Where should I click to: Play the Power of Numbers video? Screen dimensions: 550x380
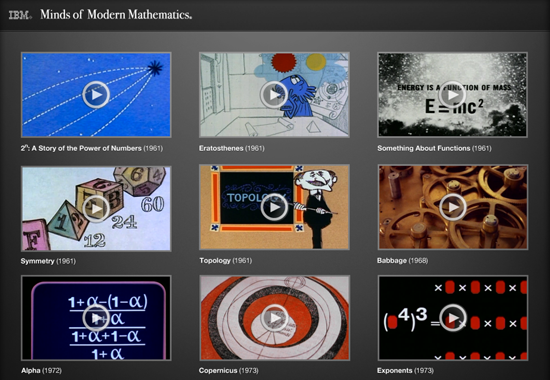click(x=96, y=94)
